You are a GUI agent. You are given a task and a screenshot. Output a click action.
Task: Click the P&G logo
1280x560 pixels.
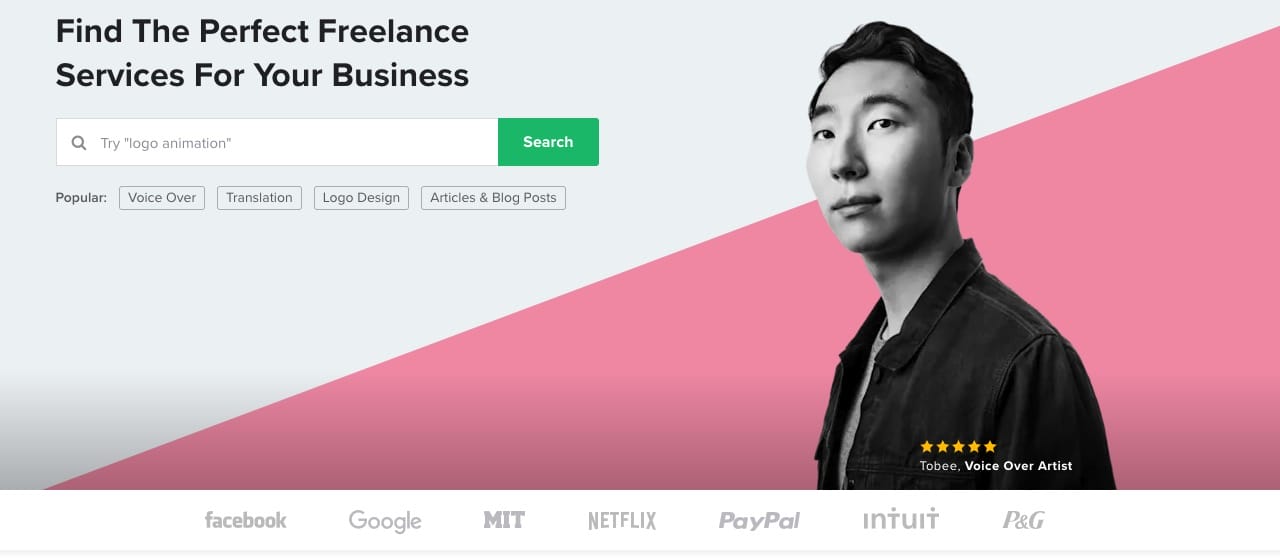coord(1024,520)
